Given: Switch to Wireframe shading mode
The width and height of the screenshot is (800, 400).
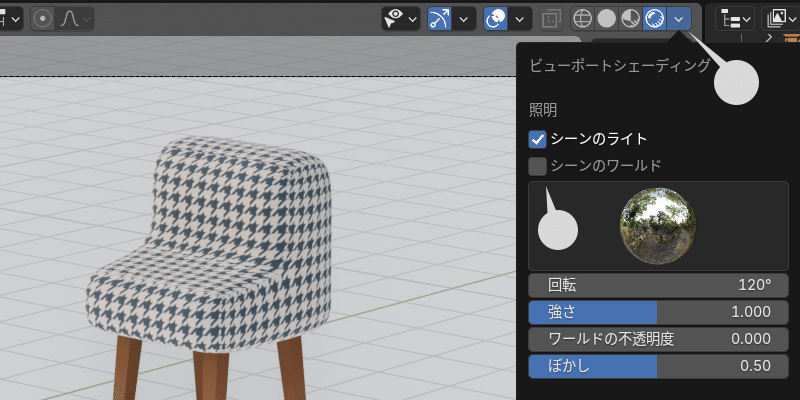Looking at the screenshot, I should 582,19.
